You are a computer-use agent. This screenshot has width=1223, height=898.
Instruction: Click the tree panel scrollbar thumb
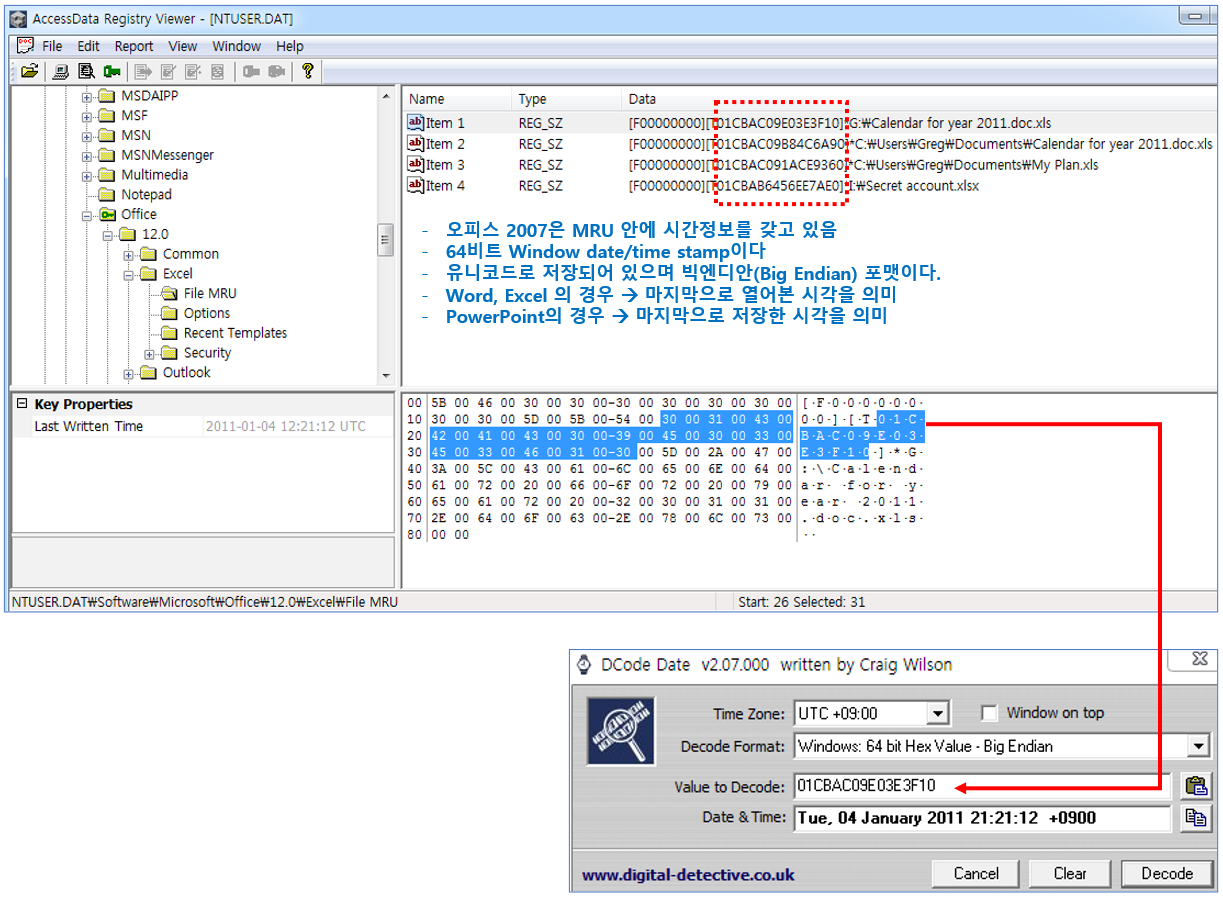[385, 240]
